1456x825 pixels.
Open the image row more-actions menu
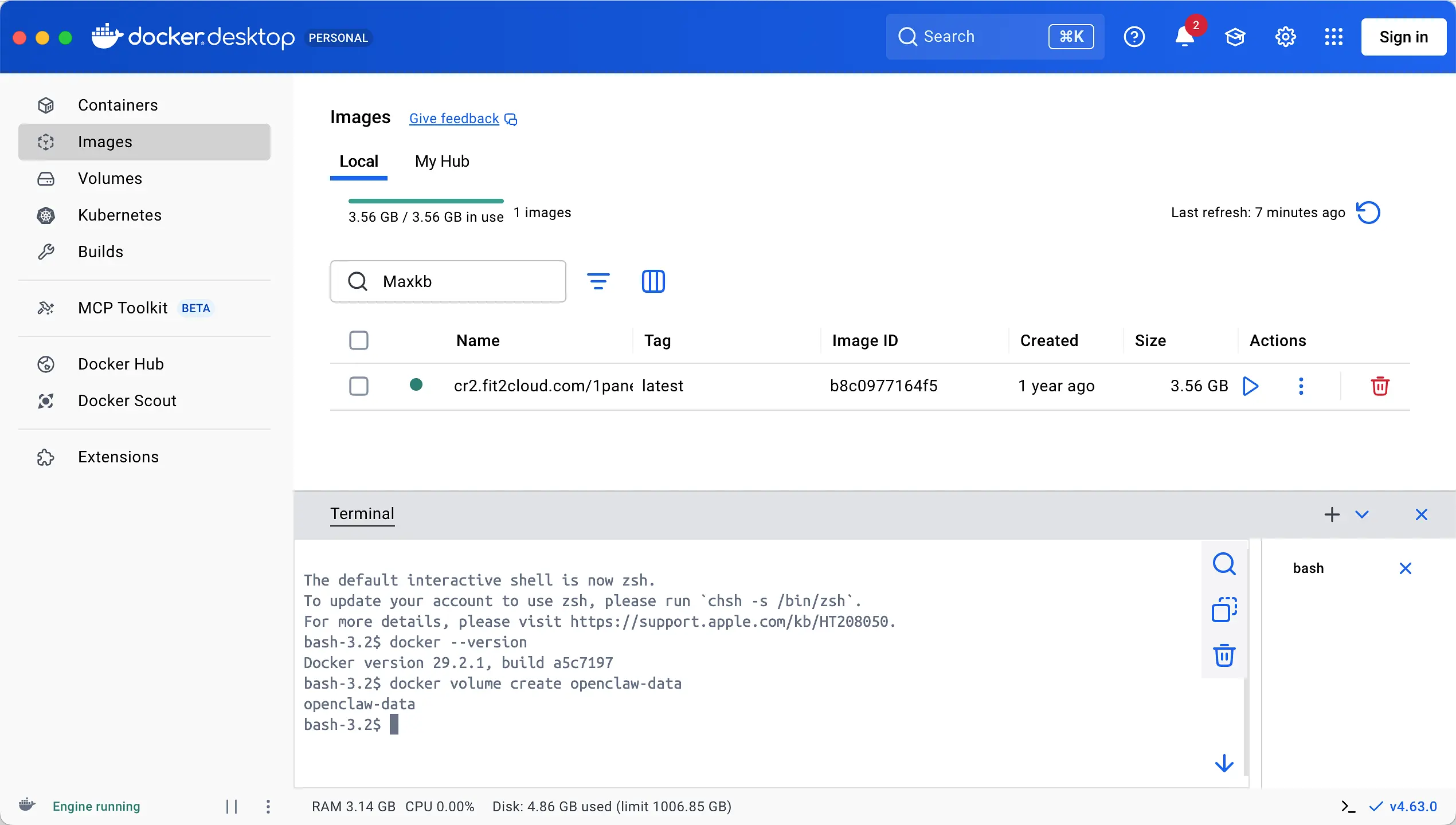(x=1301, y=386)
